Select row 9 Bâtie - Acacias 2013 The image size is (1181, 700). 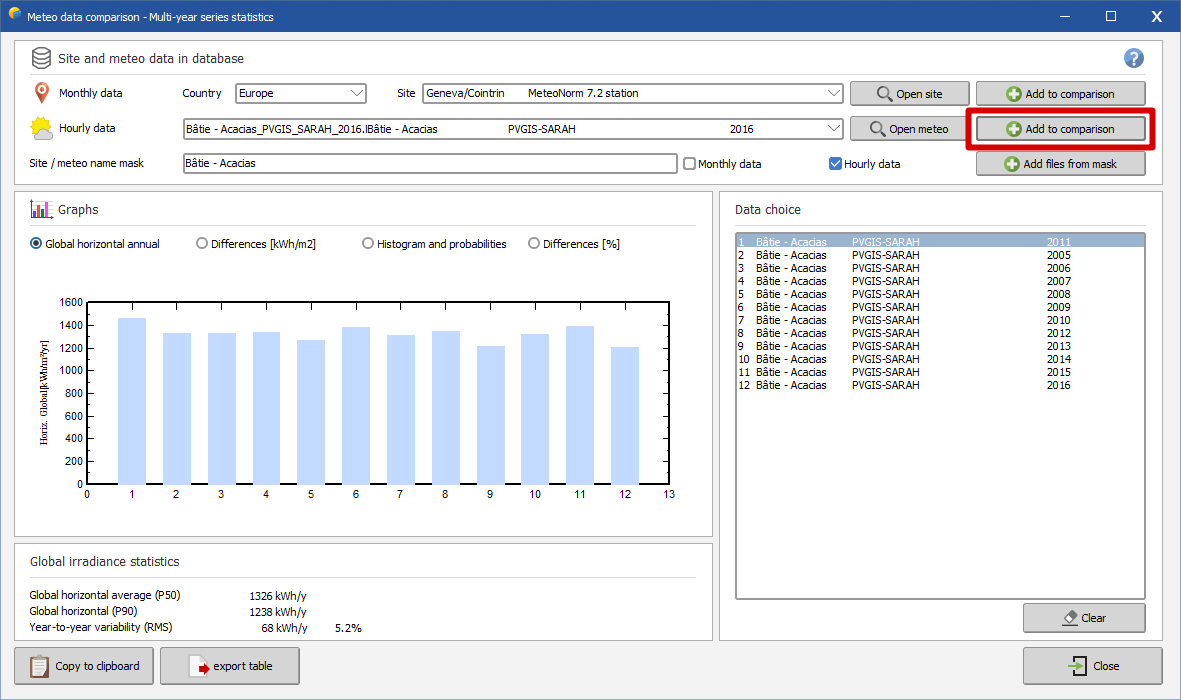pyautogui.click(x=940, y=346)
